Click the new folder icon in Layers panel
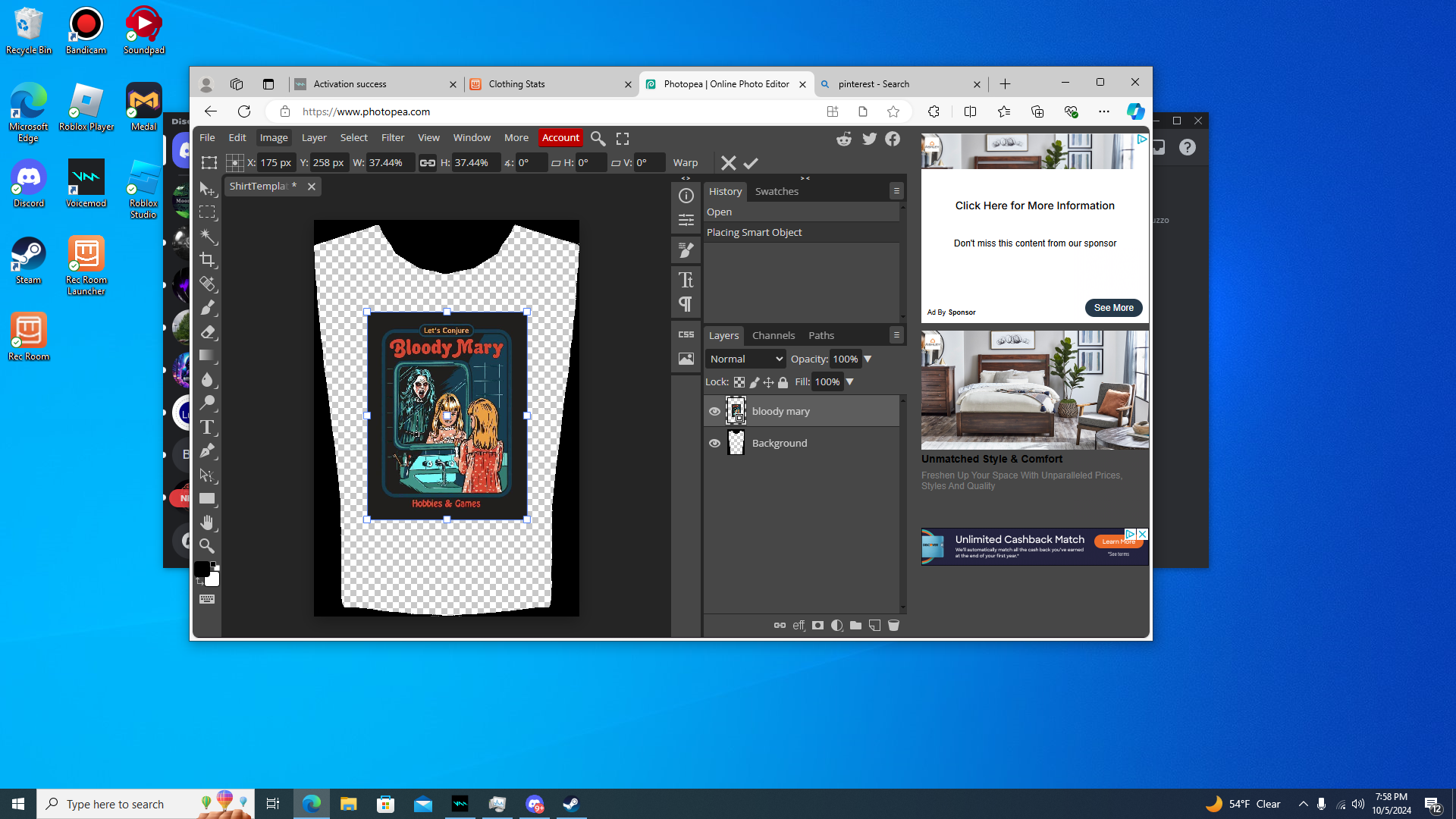Image resolution: width=1456 pixels, height=819 pixels. [855, 626]
